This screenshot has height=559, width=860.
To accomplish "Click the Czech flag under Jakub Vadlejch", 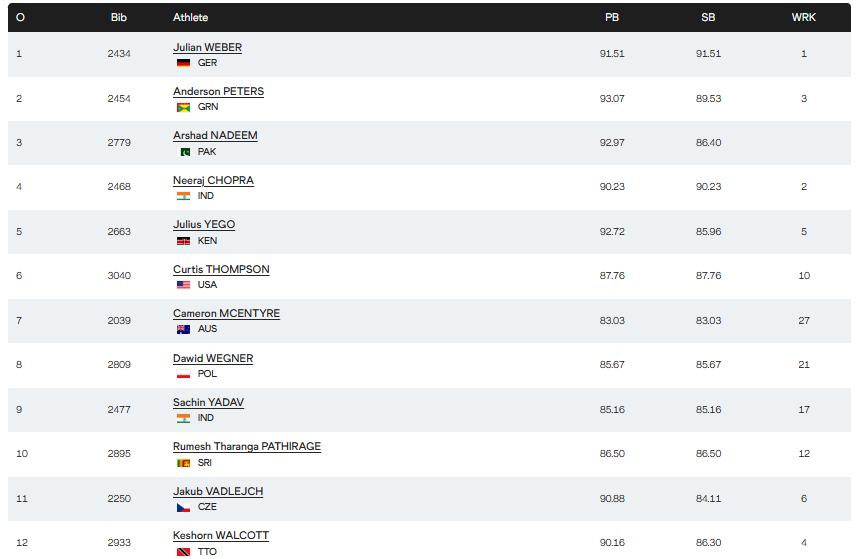I will (183, 507).
